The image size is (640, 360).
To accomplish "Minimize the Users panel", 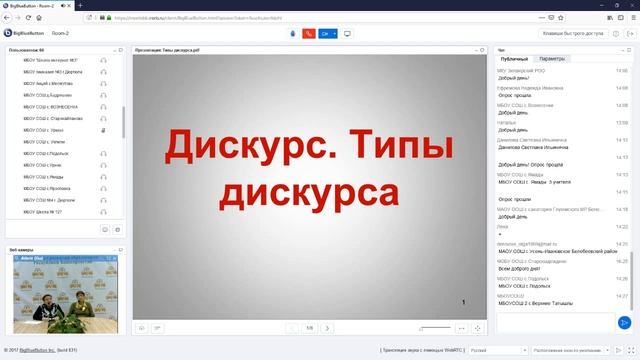I will click(115, 50).
